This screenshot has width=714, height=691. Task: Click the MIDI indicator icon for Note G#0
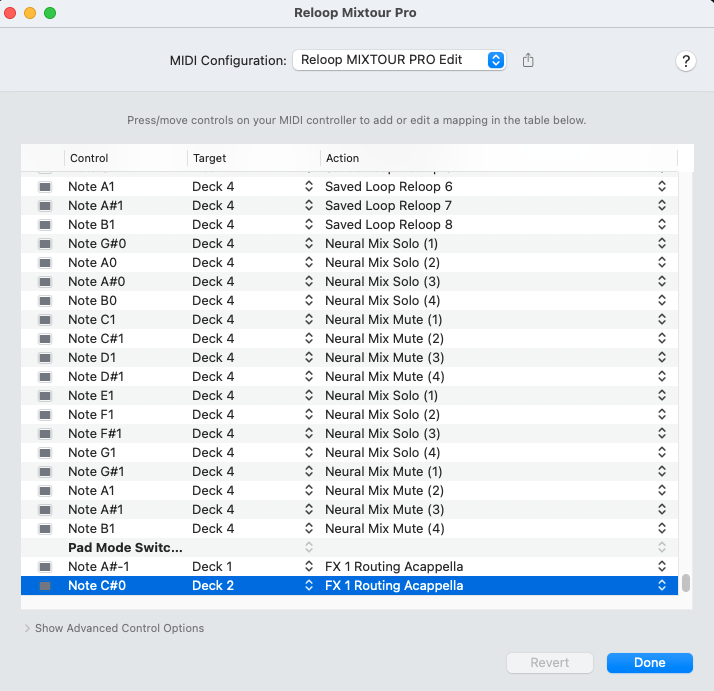(x=45, y=244)
